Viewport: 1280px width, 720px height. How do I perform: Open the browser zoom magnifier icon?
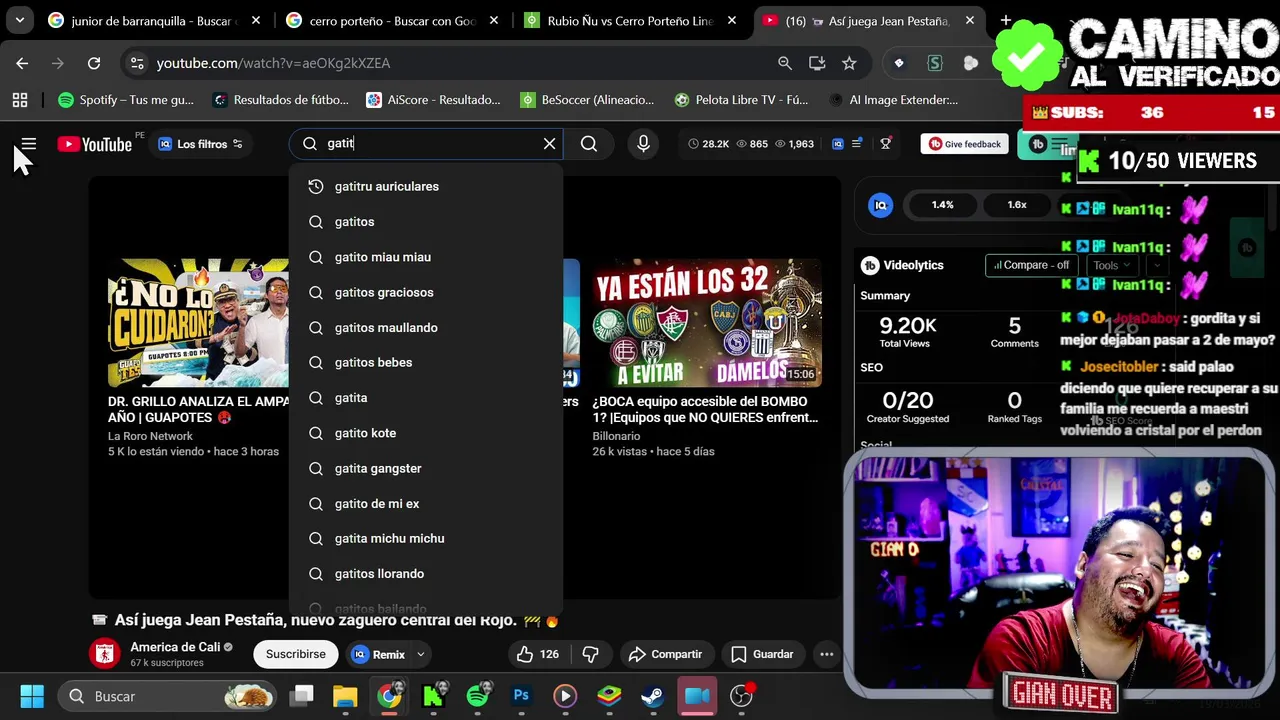tap(785, 63)
